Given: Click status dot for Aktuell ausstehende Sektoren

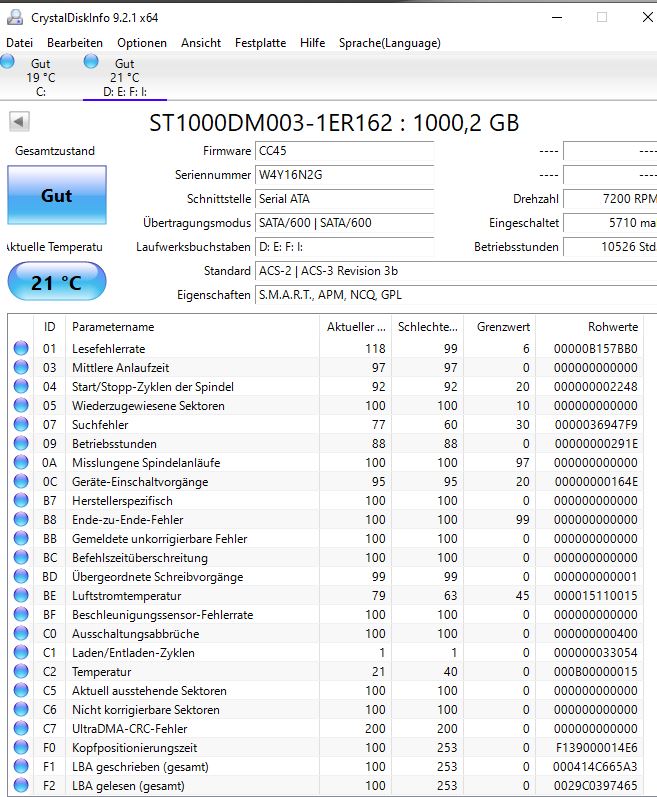Looking at the screenshot, I should [x=21, y=690].
